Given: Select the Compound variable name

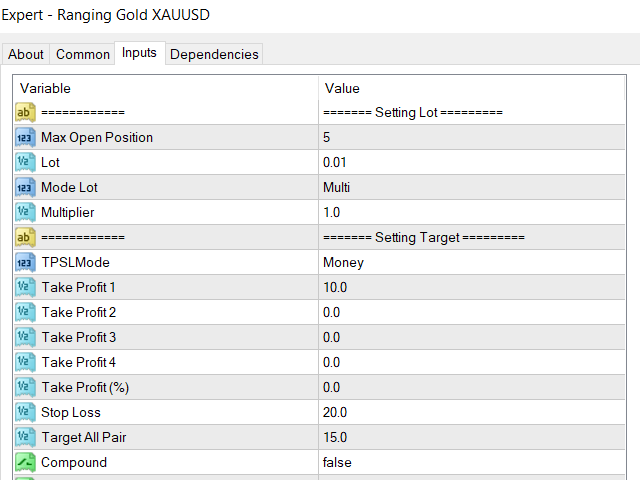Looking at the screenshot, I should 74,462.
